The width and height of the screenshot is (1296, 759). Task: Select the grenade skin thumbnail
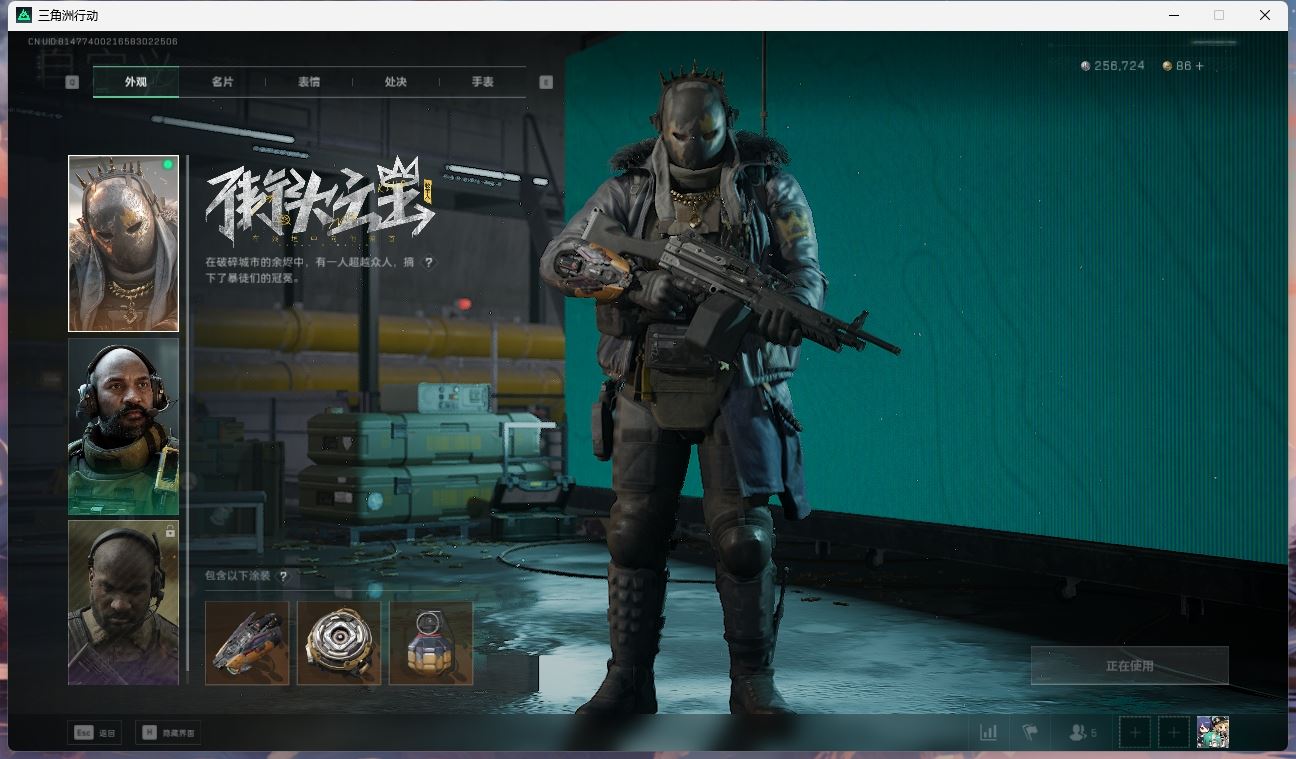coord(430,643)
